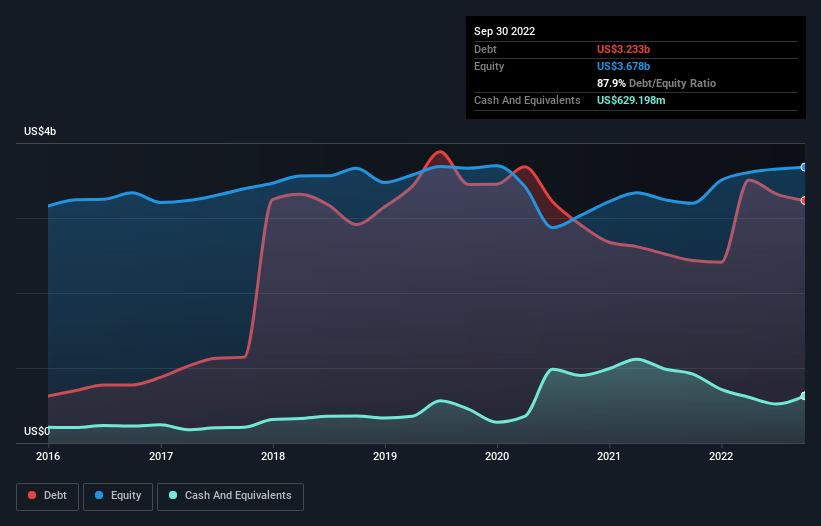The image size is (821, 526).
Task: Click the red dot in Debt legend
Action: (x=32, y=496)
